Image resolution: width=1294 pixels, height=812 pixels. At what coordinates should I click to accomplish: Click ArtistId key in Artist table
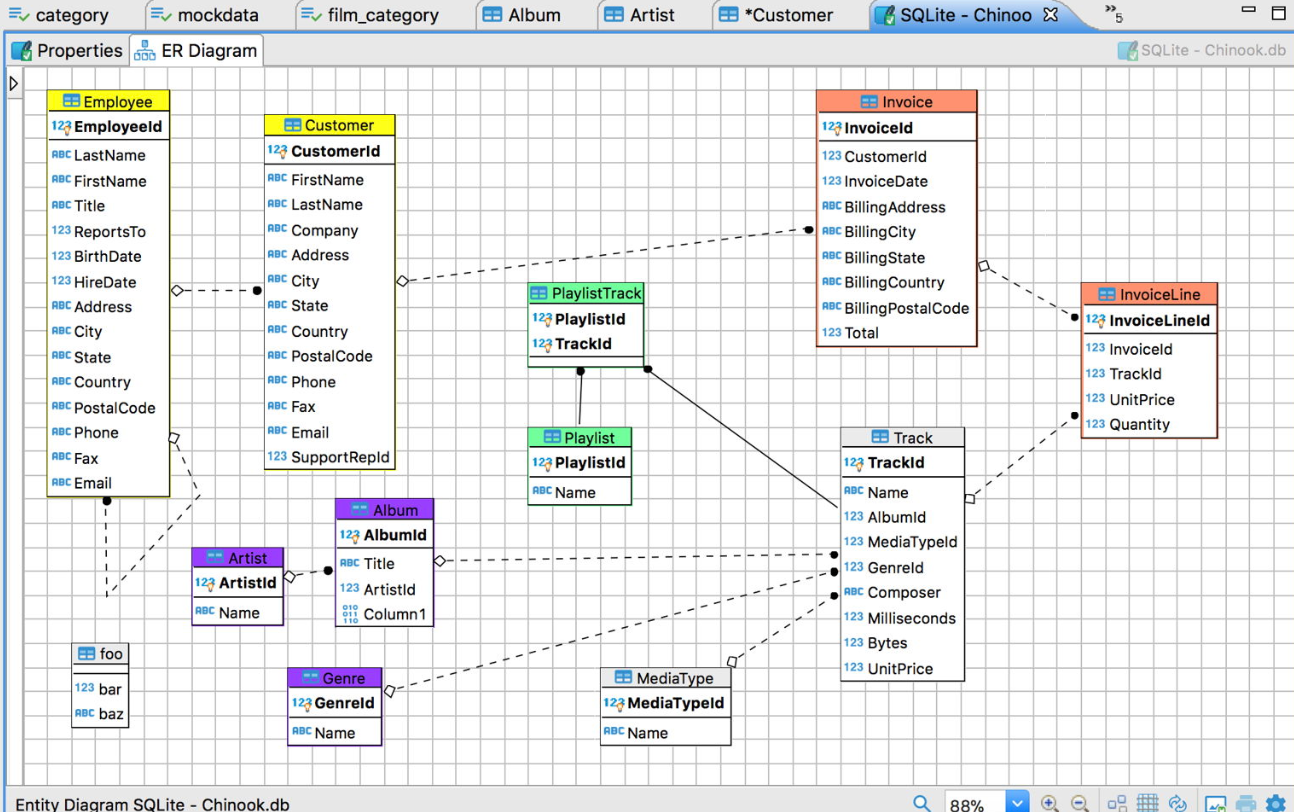pos(237,583)
